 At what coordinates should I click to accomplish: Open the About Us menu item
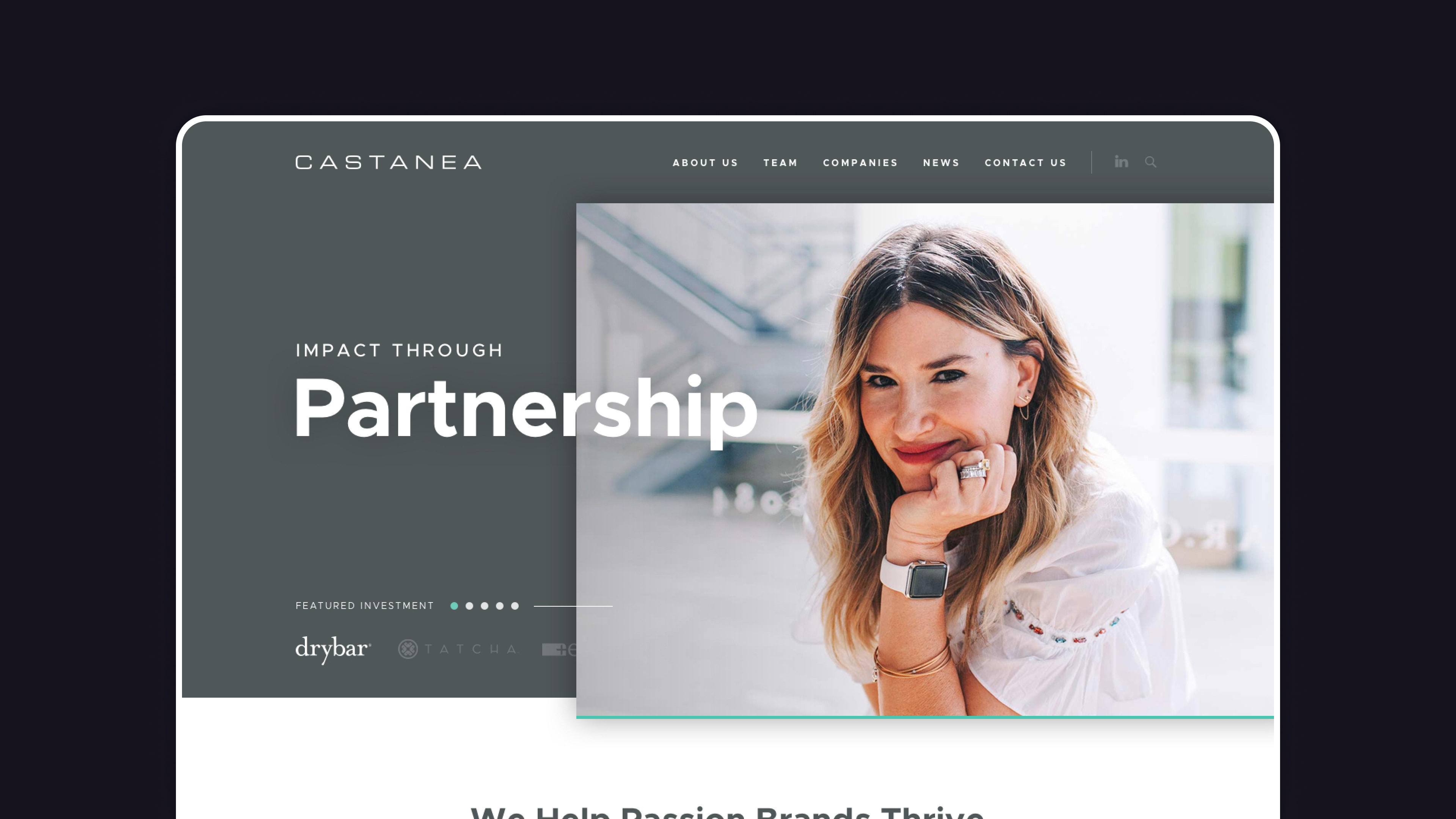(705, 163)
